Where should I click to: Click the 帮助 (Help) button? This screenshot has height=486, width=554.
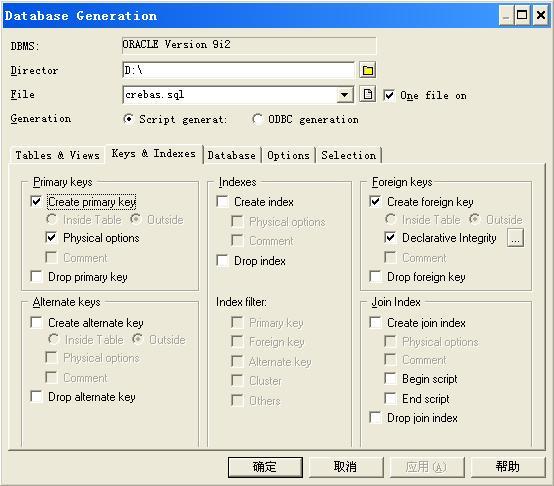click(x=508, y=467)
